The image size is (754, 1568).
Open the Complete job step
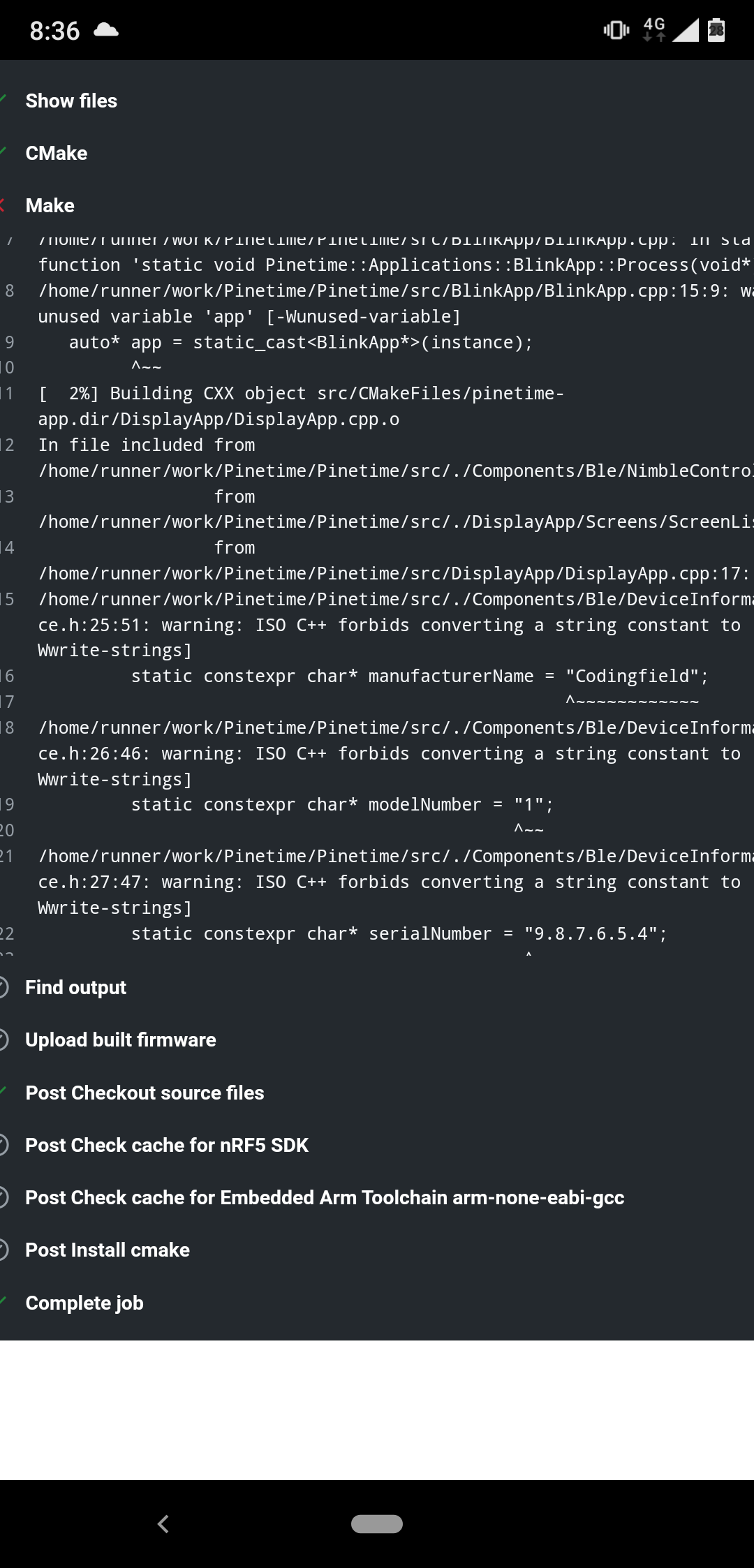coord(84,1303)
